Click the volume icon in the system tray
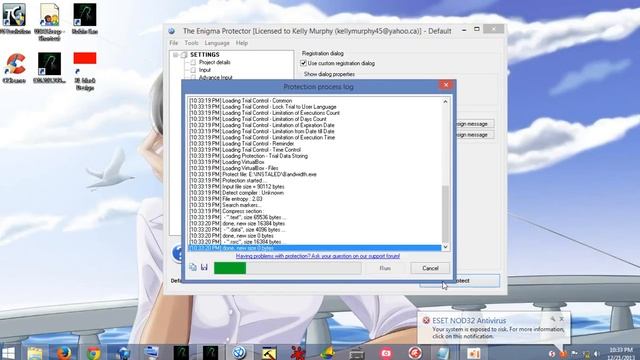Image resolution: width=640 pixels, height=360 pixels. (x=596, y=353)
